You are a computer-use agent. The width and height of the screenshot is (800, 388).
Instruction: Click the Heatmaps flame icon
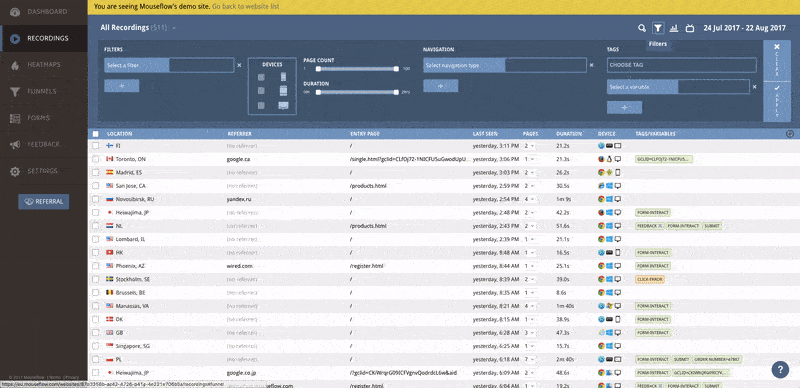[15, 65]
